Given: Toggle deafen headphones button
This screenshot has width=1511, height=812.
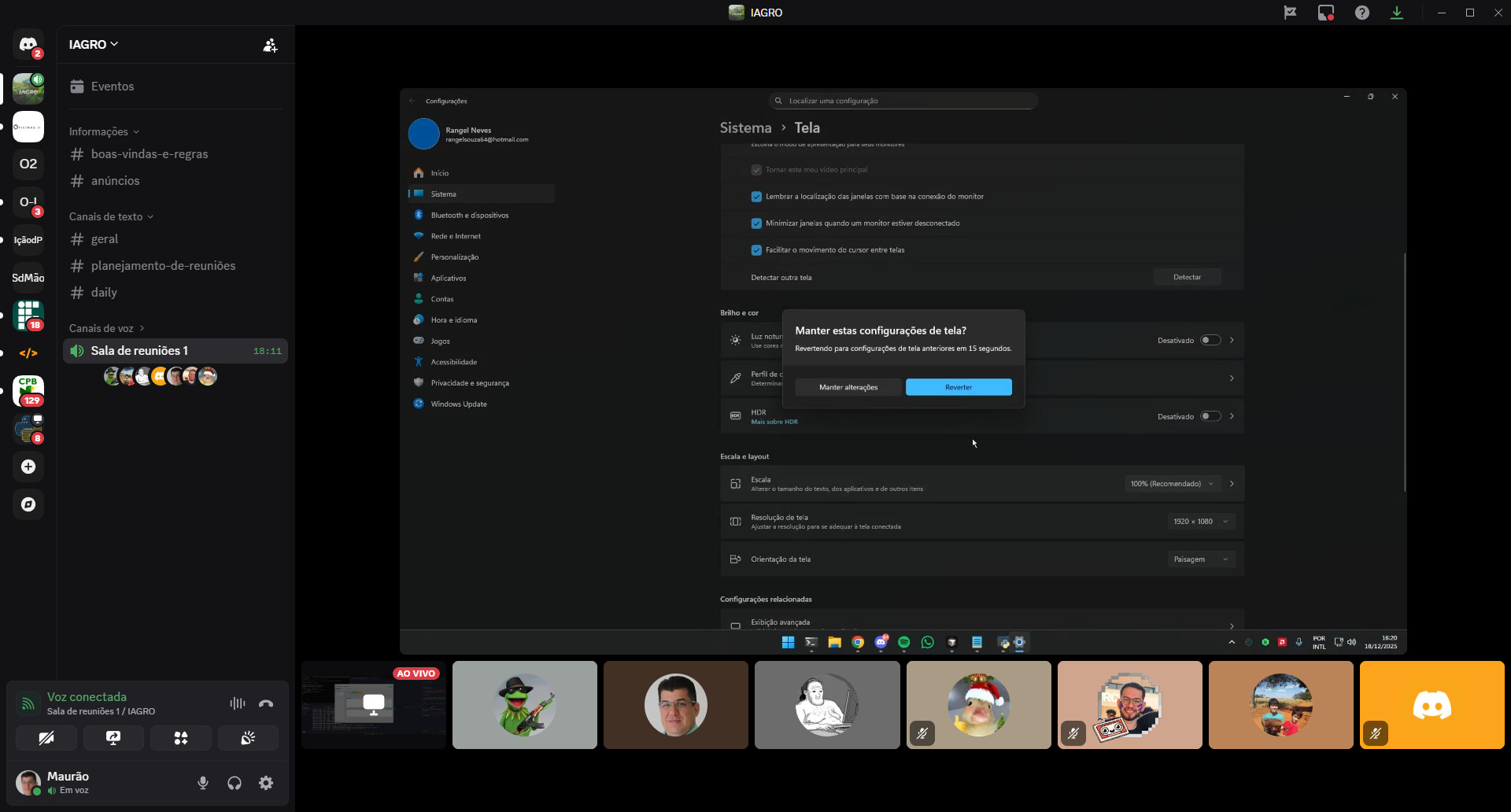Looking at the screenshot, I should pyautogui.click(x=235, y=783).
